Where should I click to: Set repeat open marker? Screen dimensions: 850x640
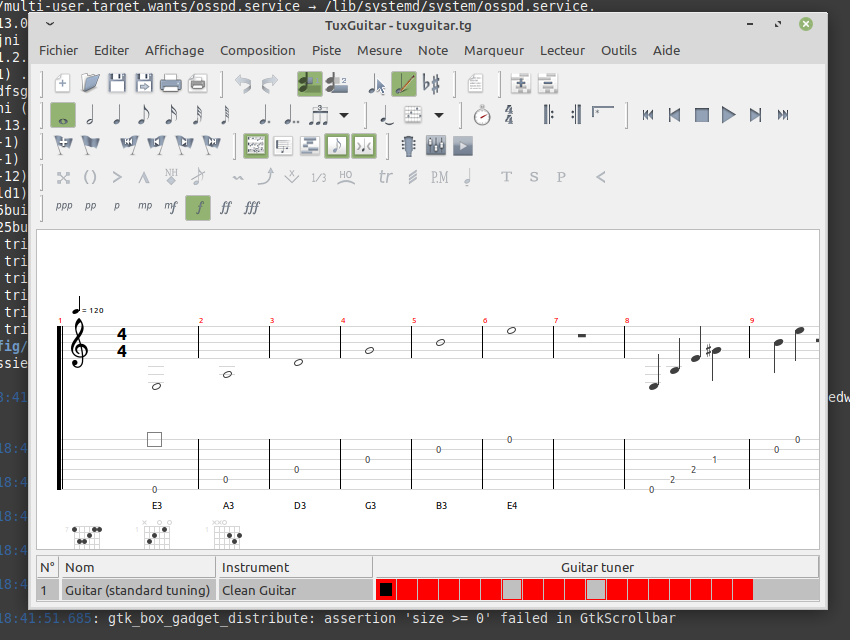(549, 115)
